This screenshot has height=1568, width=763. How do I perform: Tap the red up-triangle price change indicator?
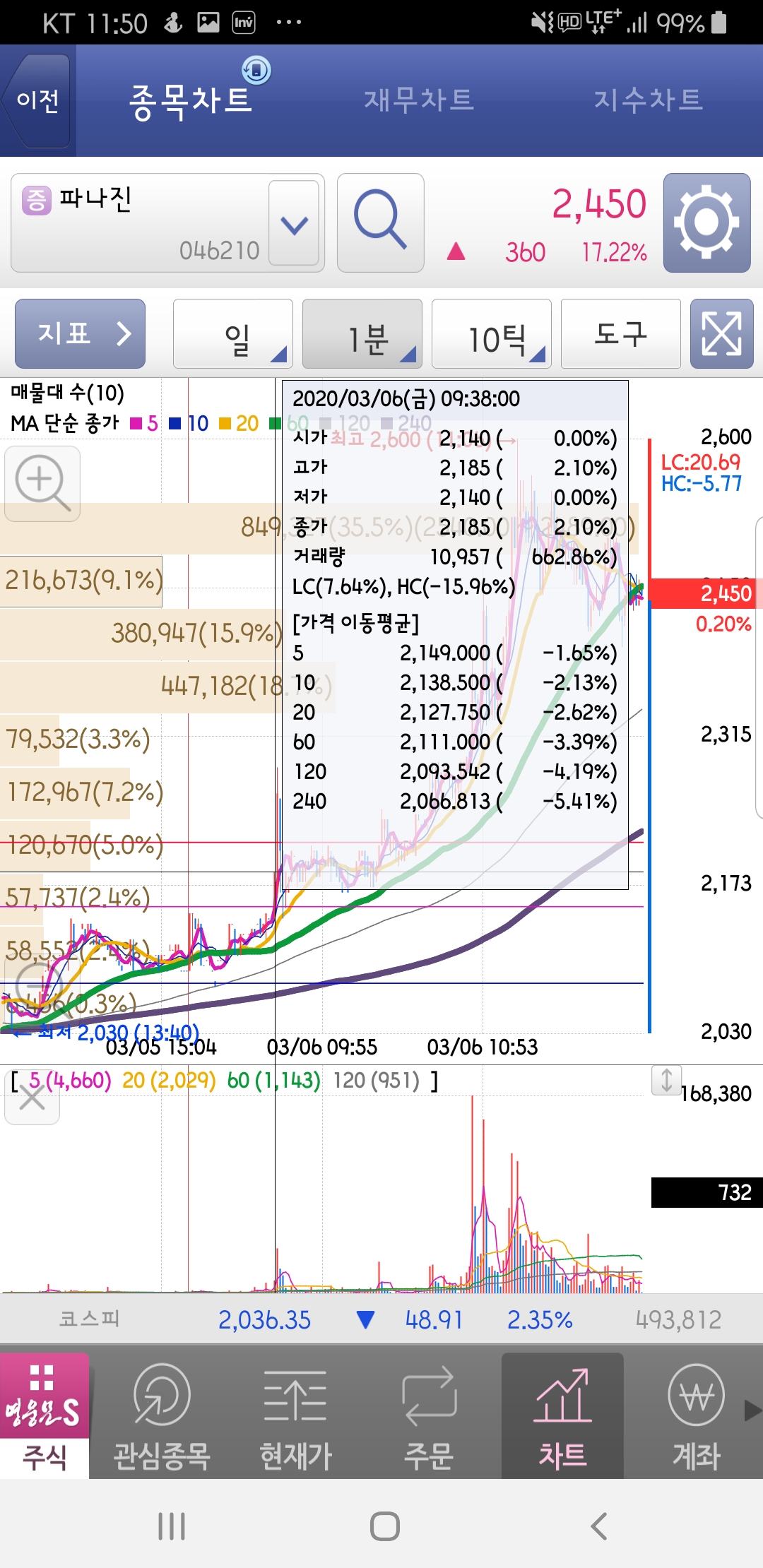coord(456,251)
